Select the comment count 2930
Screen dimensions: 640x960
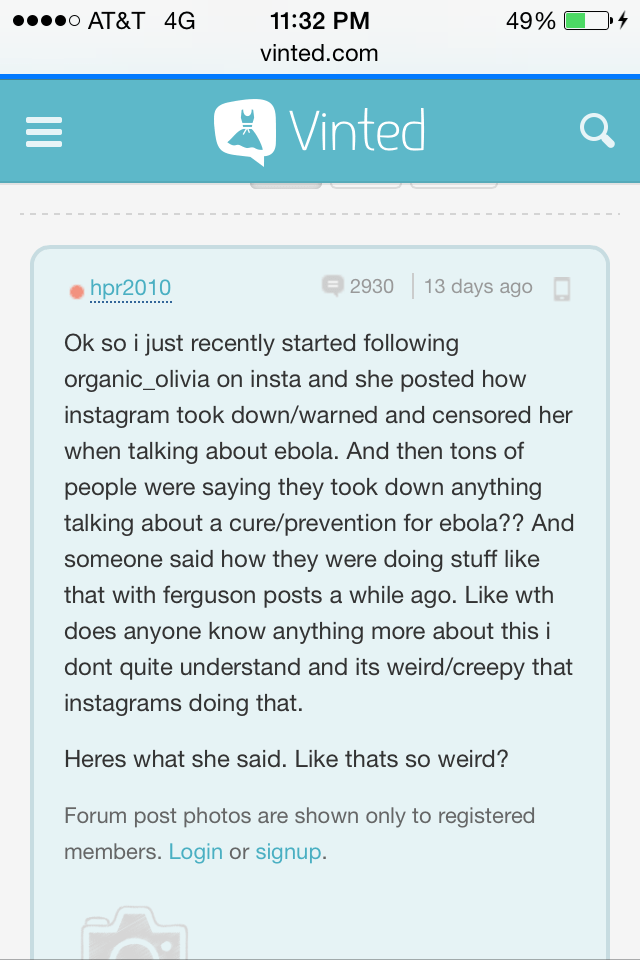374,286
